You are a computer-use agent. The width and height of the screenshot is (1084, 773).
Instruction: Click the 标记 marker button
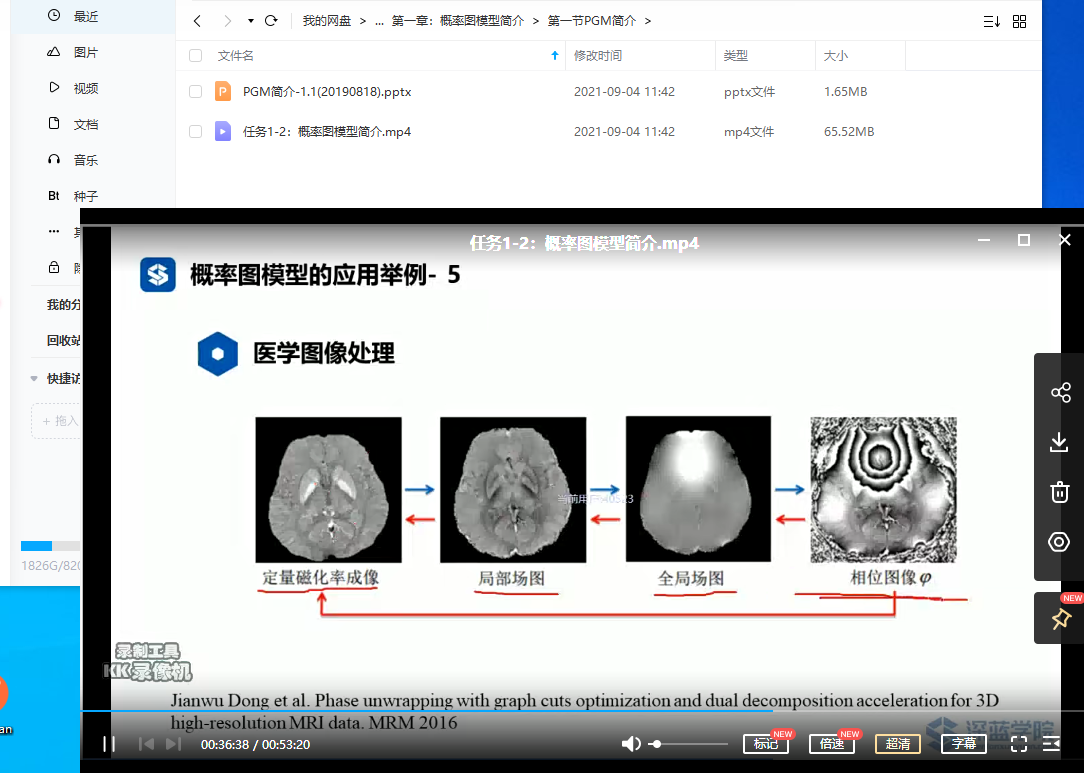766,744
